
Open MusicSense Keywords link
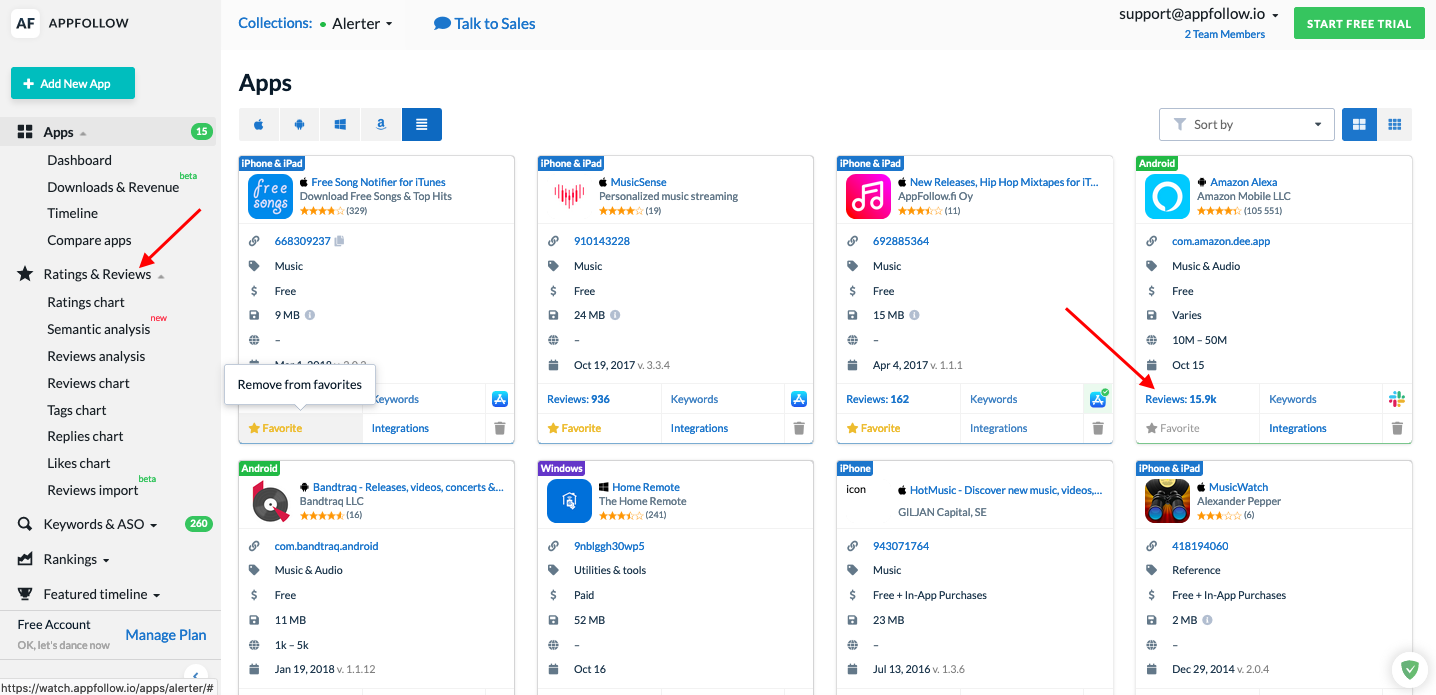point(694,399)
